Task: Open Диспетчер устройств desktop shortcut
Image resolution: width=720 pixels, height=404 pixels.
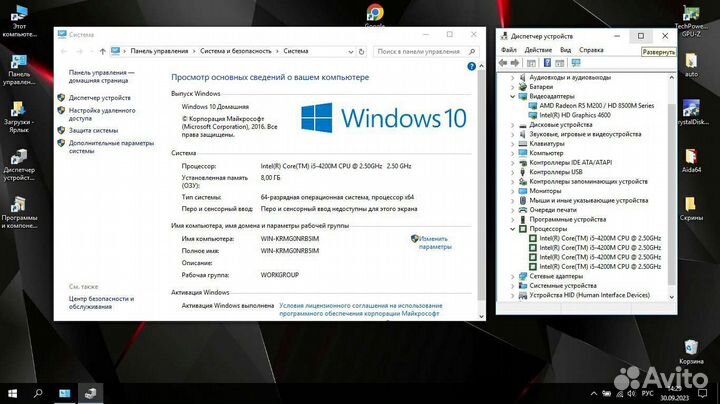Action: pos(19,165)
